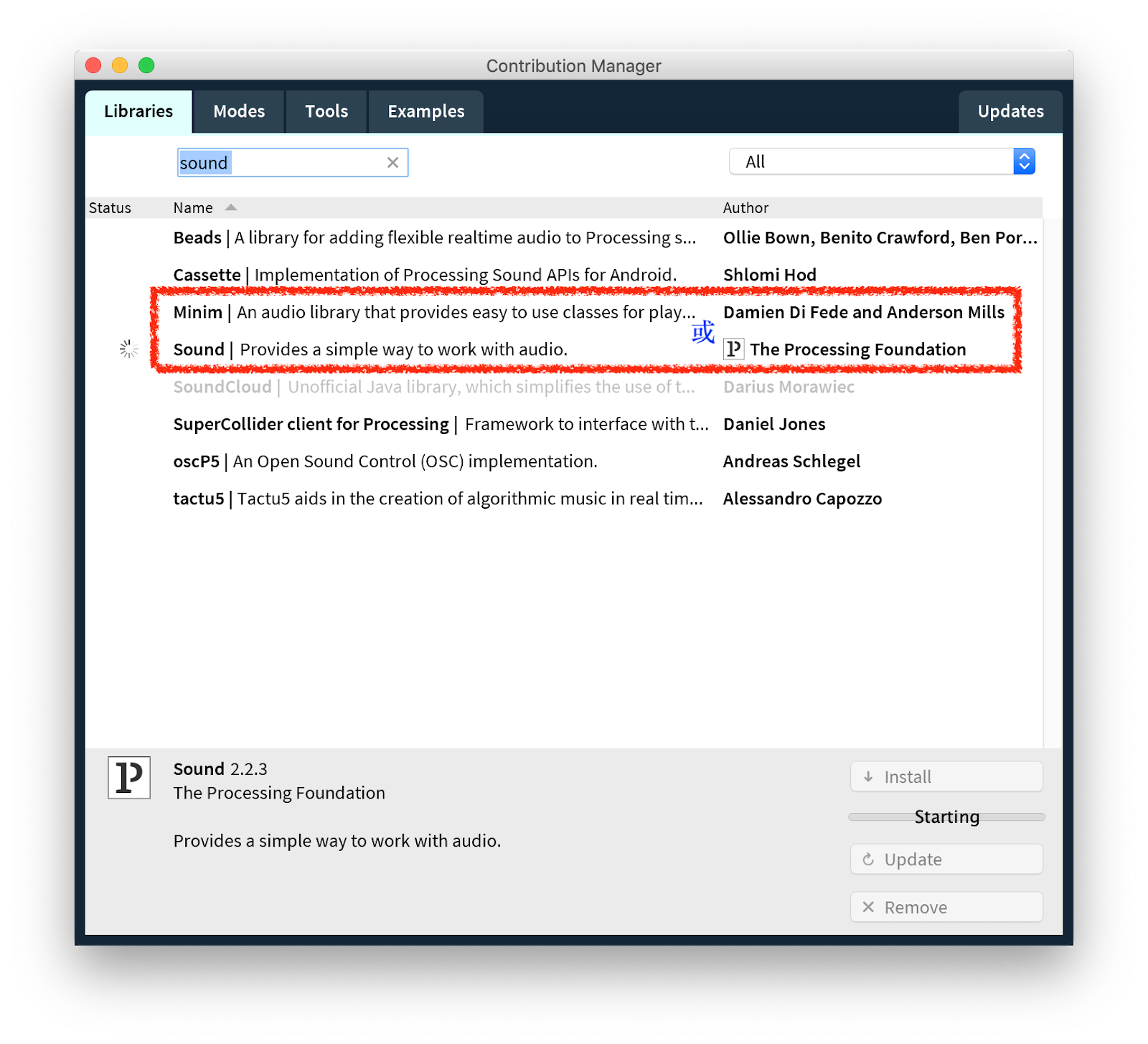Click The Processing Foundation in details panel
Screen dimensions: 1148x1044
[x=279, y=793]
